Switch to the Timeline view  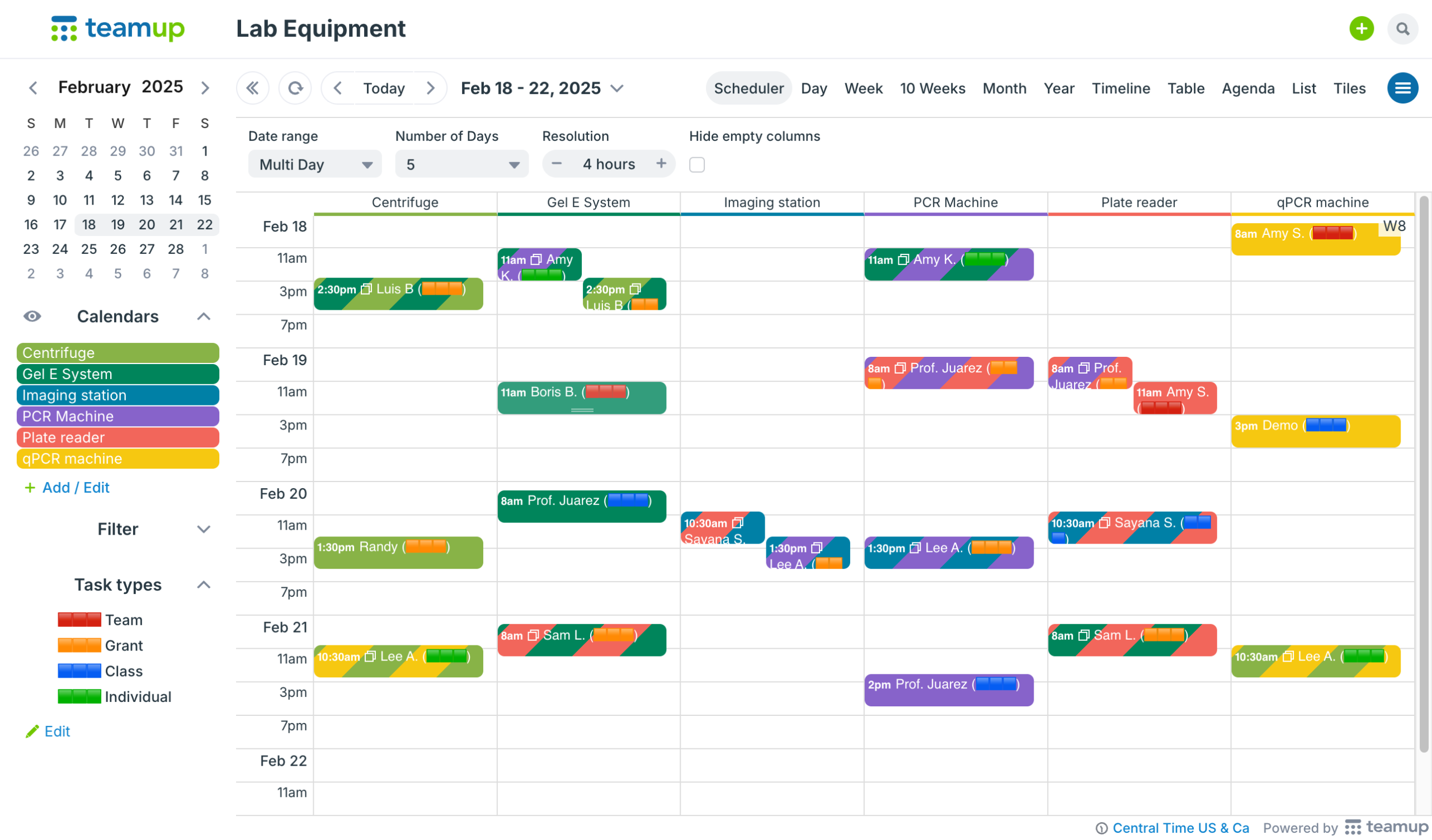coord(1120,88)
